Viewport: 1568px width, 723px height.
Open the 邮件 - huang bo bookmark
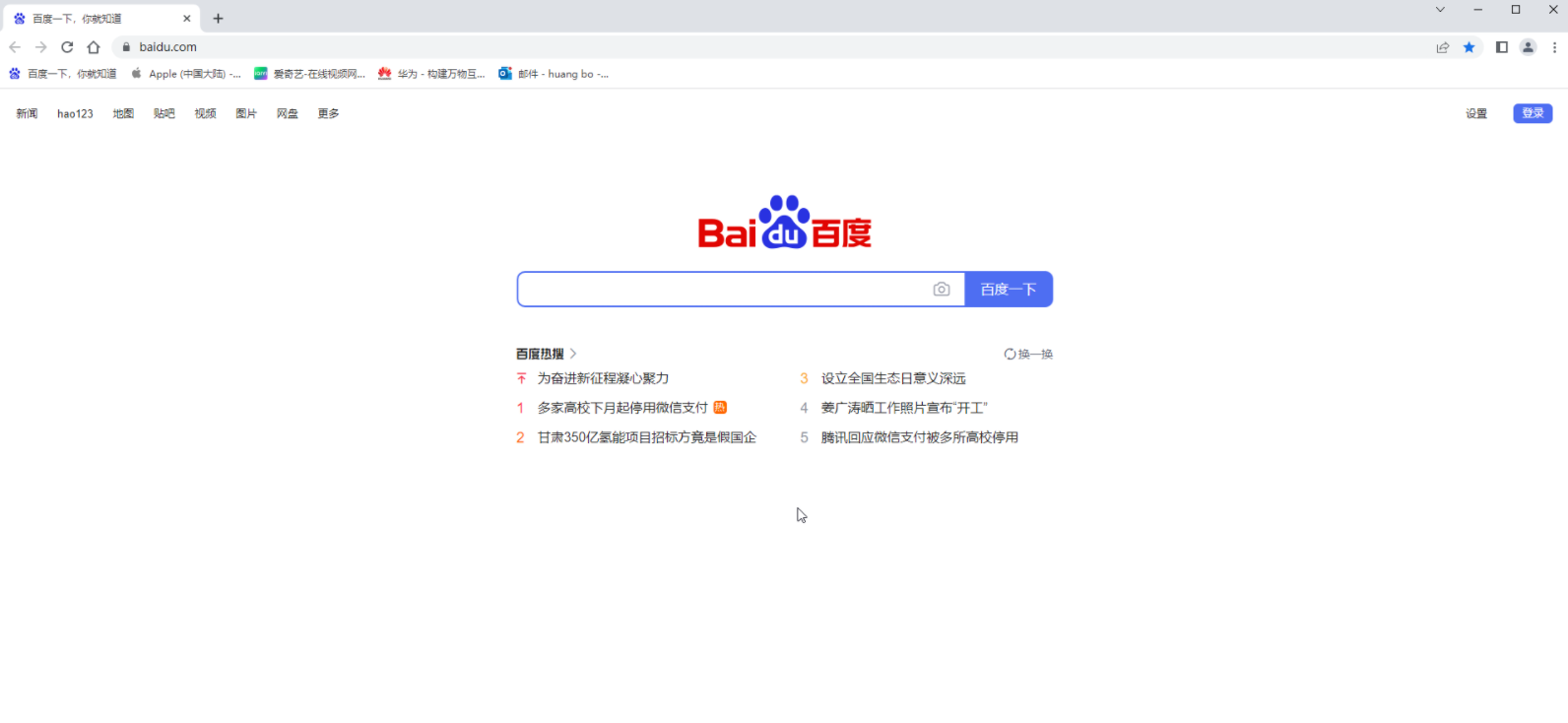pos(554,74)
